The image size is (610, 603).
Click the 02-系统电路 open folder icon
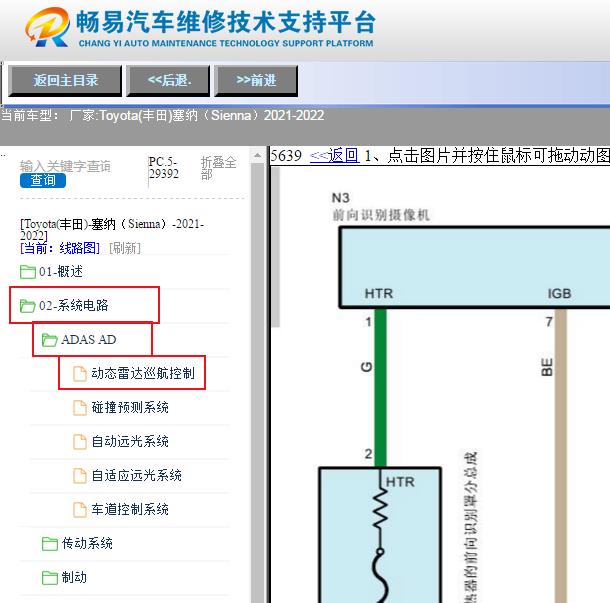pyautogui.click(x=28, y=306)
